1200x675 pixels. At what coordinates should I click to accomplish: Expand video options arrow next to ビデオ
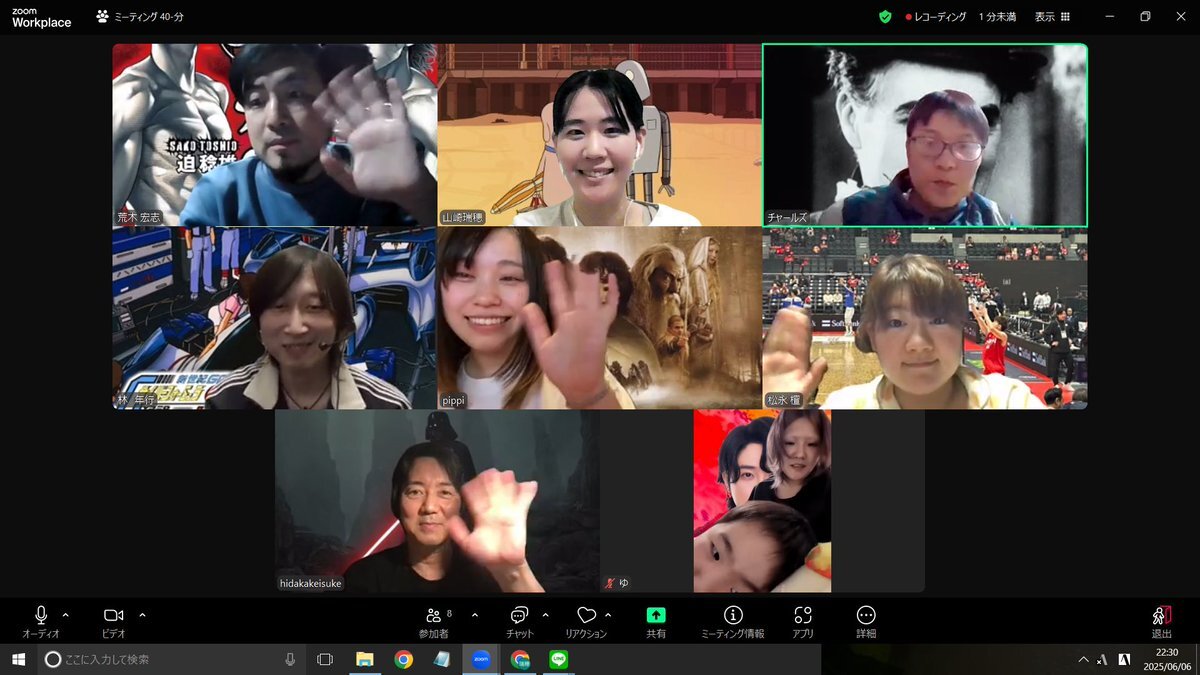pyautogui.click(x=142, y=615)
